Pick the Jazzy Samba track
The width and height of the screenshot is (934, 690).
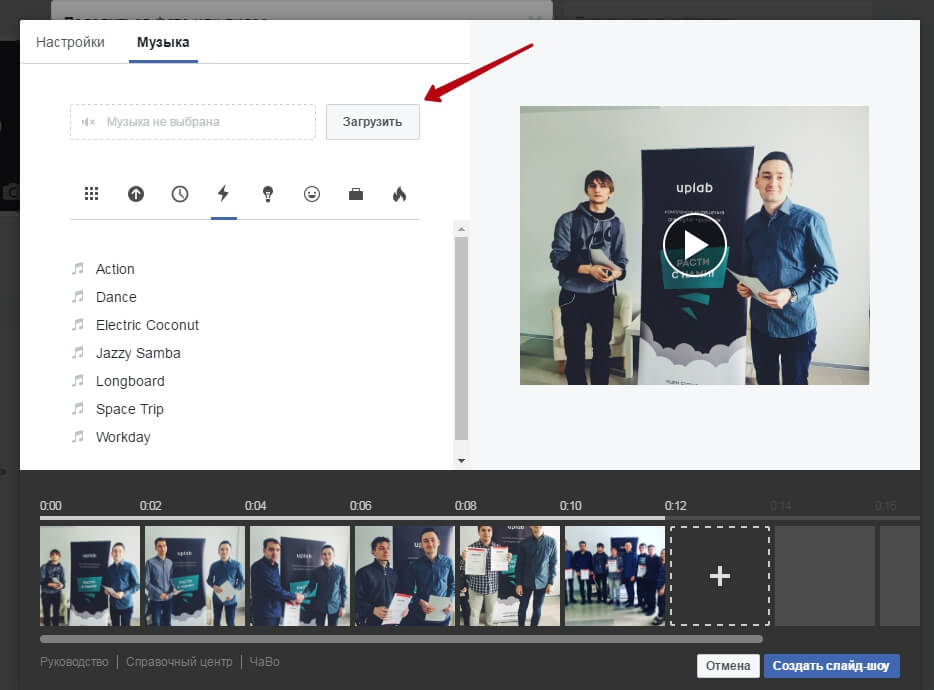pyautogui.click(x=138, y=353)
